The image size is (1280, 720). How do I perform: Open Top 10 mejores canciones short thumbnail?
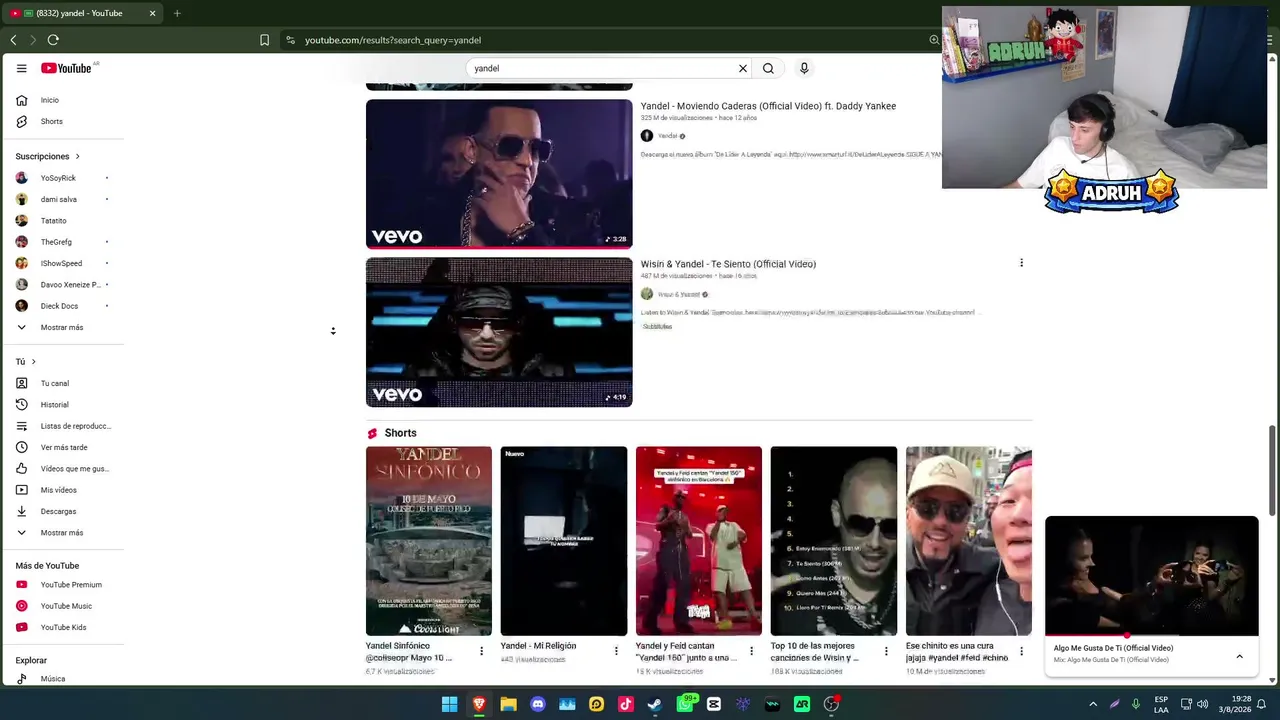834,541
